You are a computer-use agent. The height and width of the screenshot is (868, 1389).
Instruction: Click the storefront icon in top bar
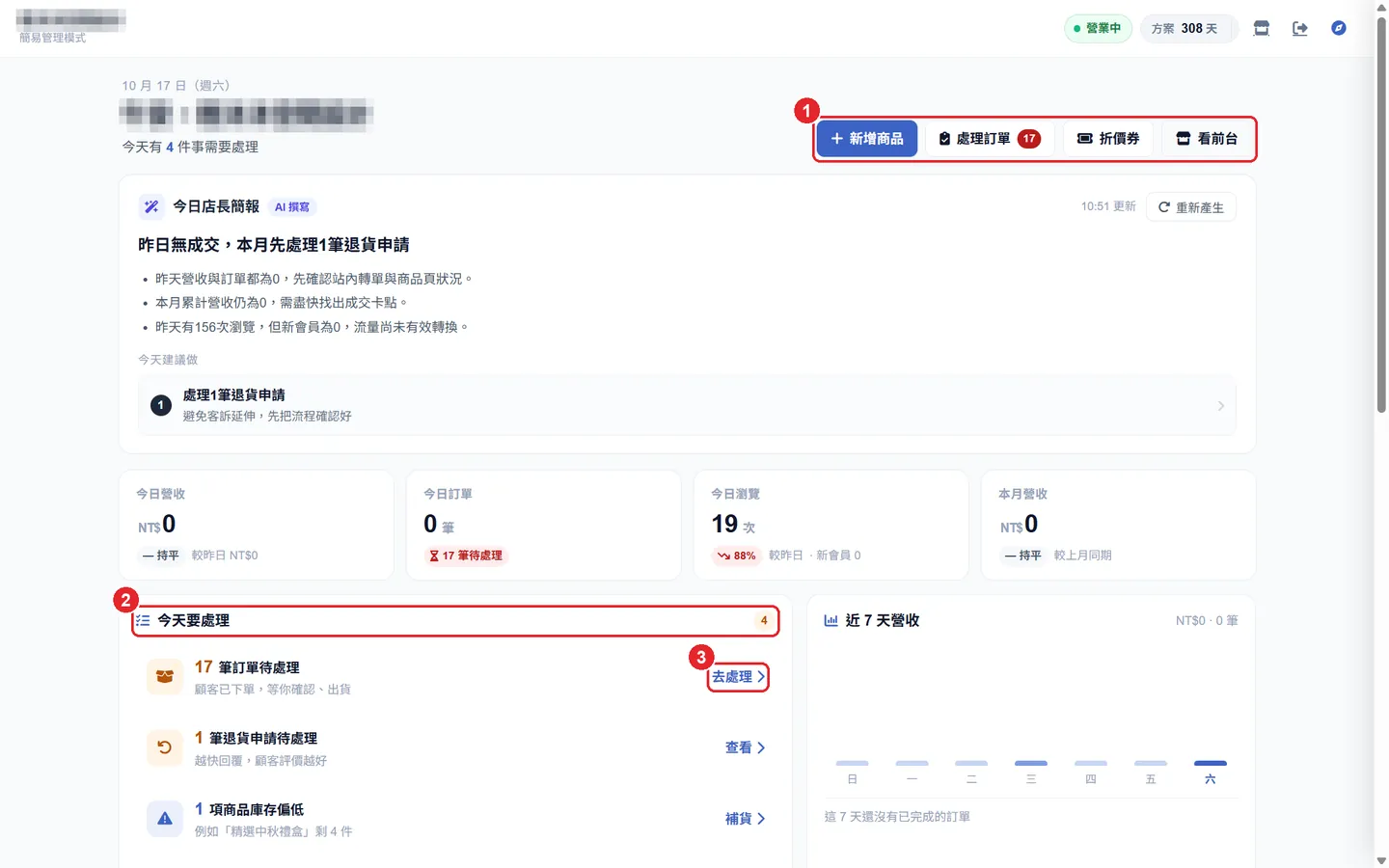point(1261,28)
